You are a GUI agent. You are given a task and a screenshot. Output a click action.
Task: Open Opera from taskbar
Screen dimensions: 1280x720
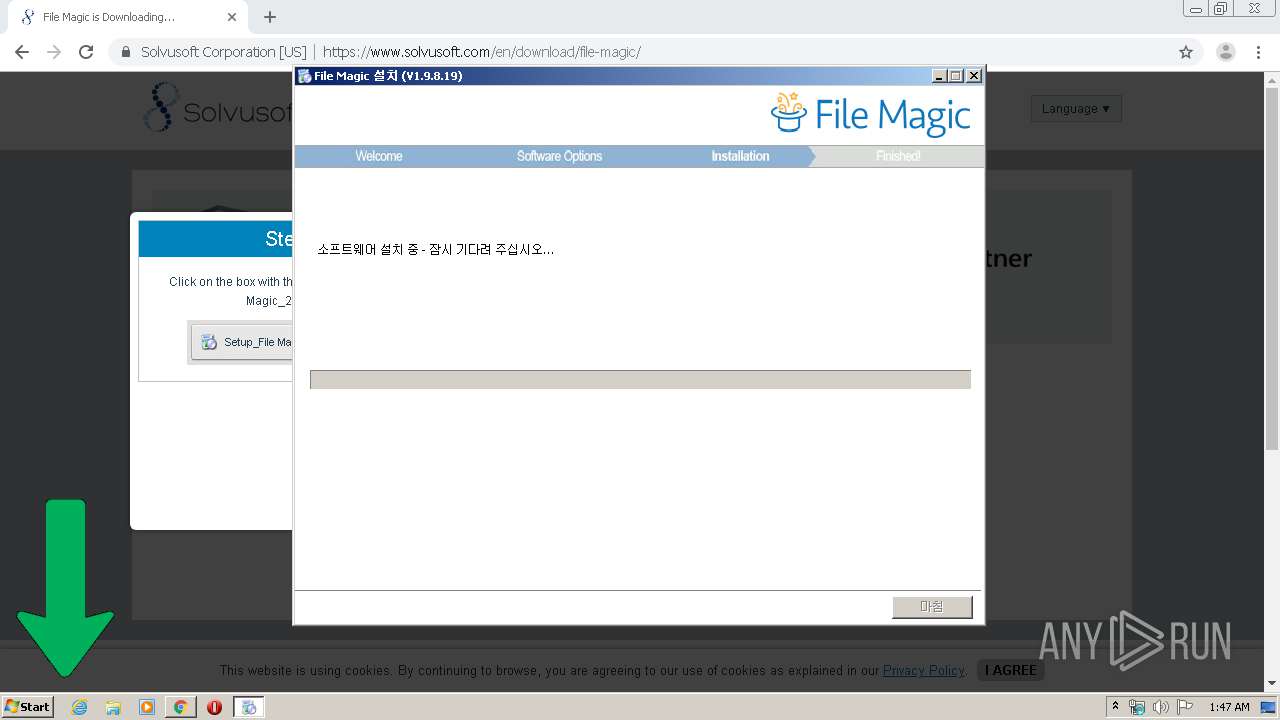214,707
